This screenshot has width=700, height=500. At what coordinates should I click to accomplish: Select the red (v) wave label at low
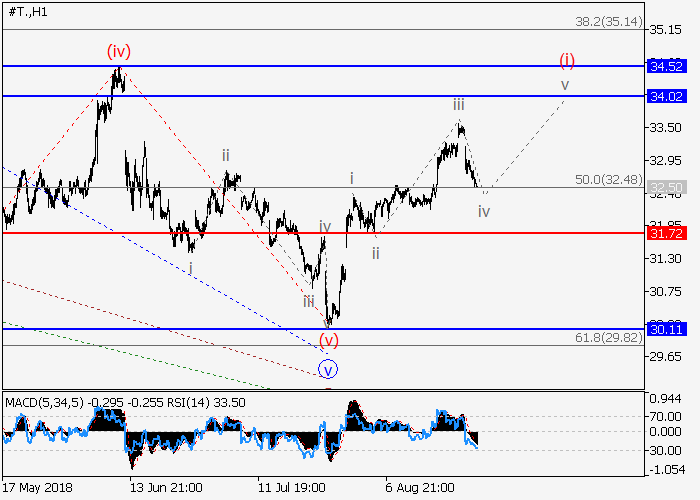coord(329,340)
